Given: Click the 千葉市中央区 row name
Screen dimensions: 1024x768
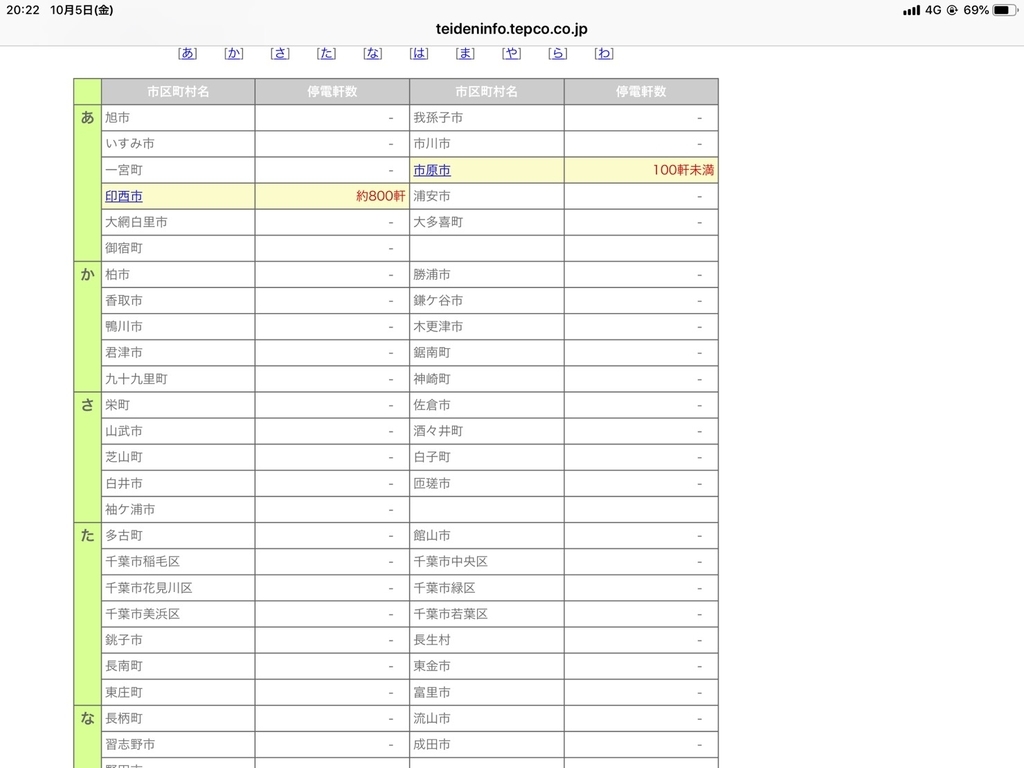Looking at the screenshot, I should click(450, 562).
